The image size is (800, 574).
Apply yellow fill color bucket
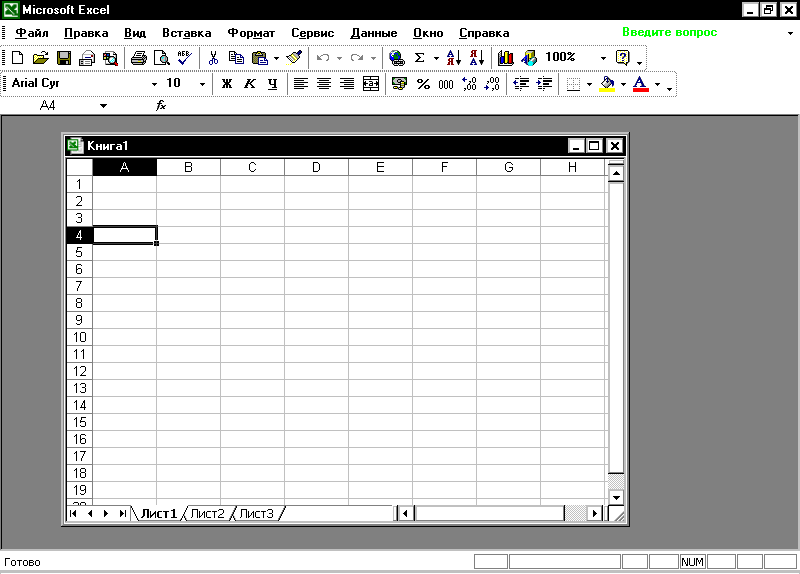pyautogui.click(x=607, y=84)
